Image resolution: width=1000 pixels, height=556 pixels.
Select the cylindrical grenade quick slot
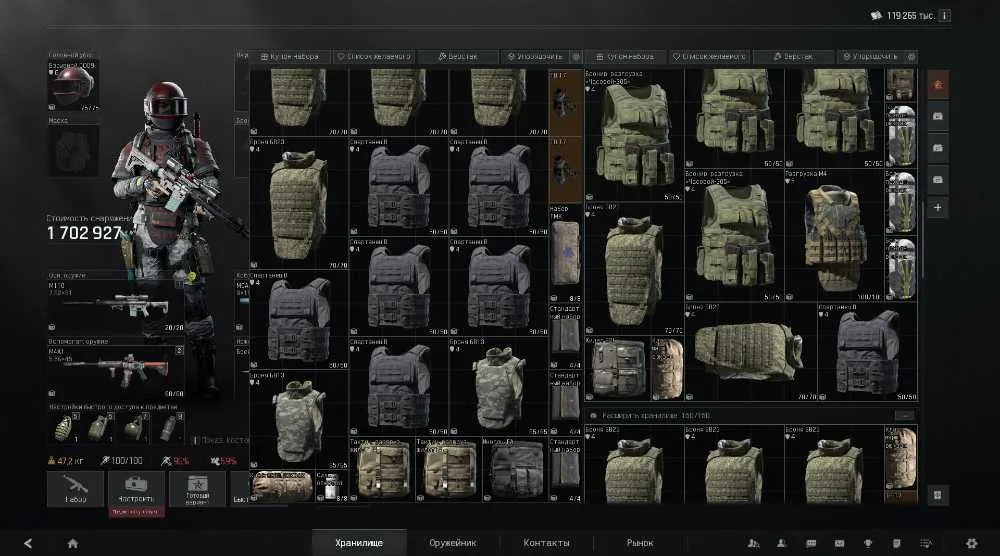[168, 428]
